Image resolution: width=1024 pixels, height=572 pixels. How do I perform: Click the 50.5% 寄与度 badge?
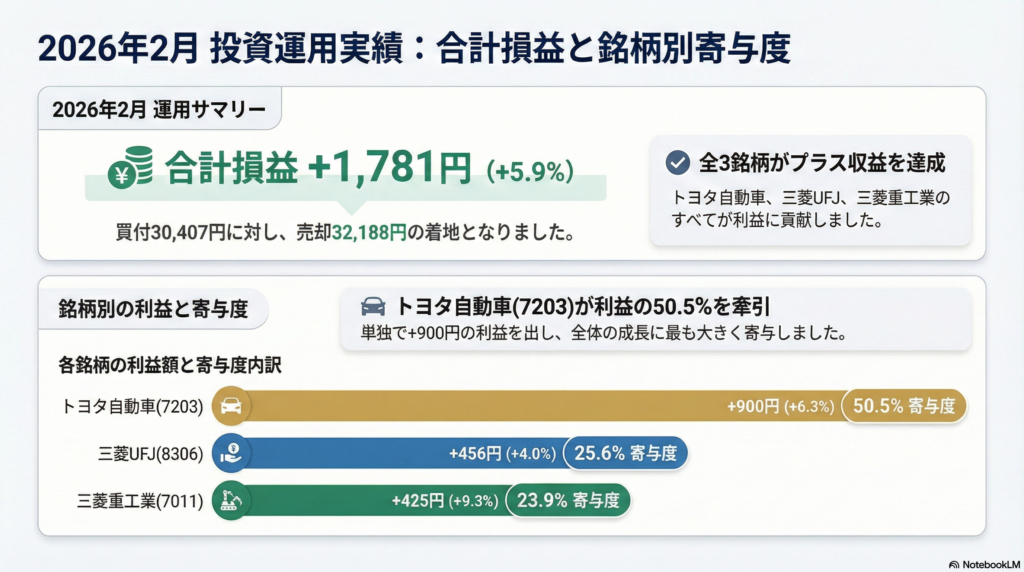905,407
